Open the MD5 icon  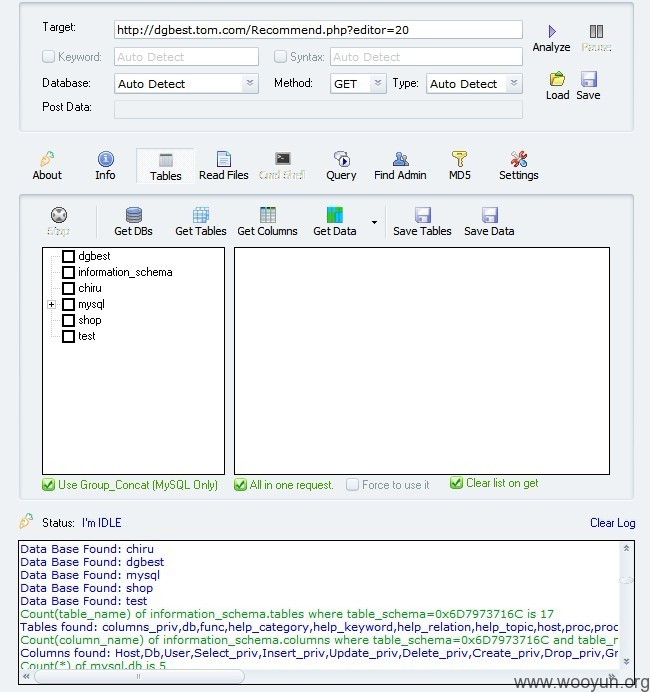[x=459, y=158]
